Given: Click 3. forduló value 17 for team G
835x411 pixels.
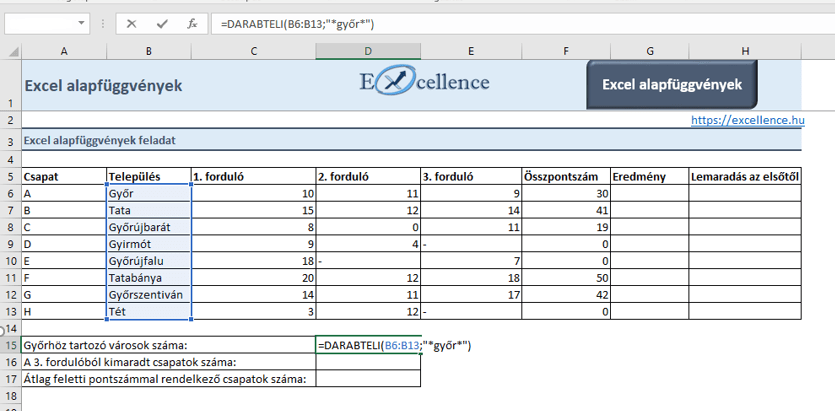Looking at the screenshot, I should tap(471, 294).
